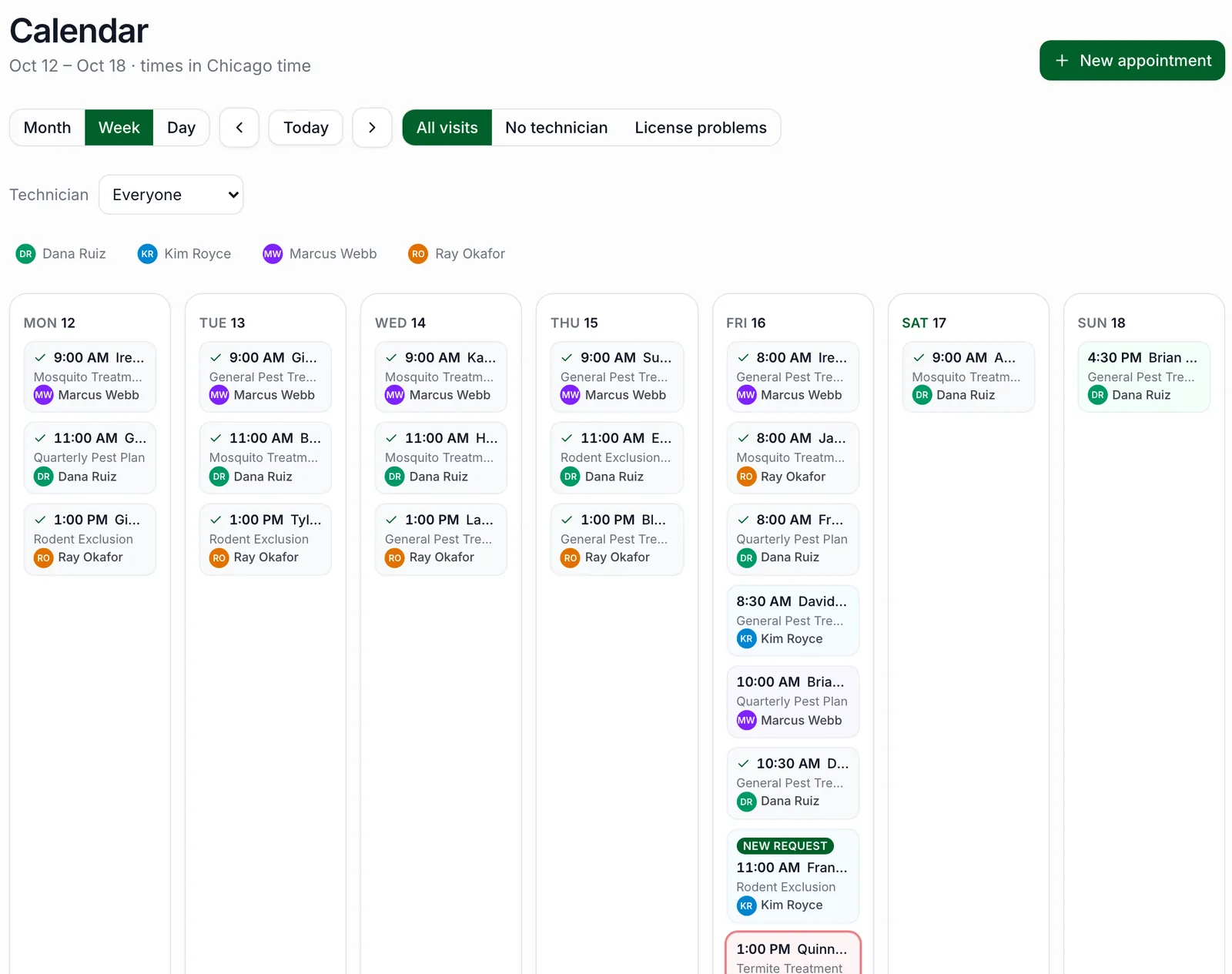Open Friday 8:00 AM Quarterly Pest Plan card
1232x974 pixels.
coord(792,539)
